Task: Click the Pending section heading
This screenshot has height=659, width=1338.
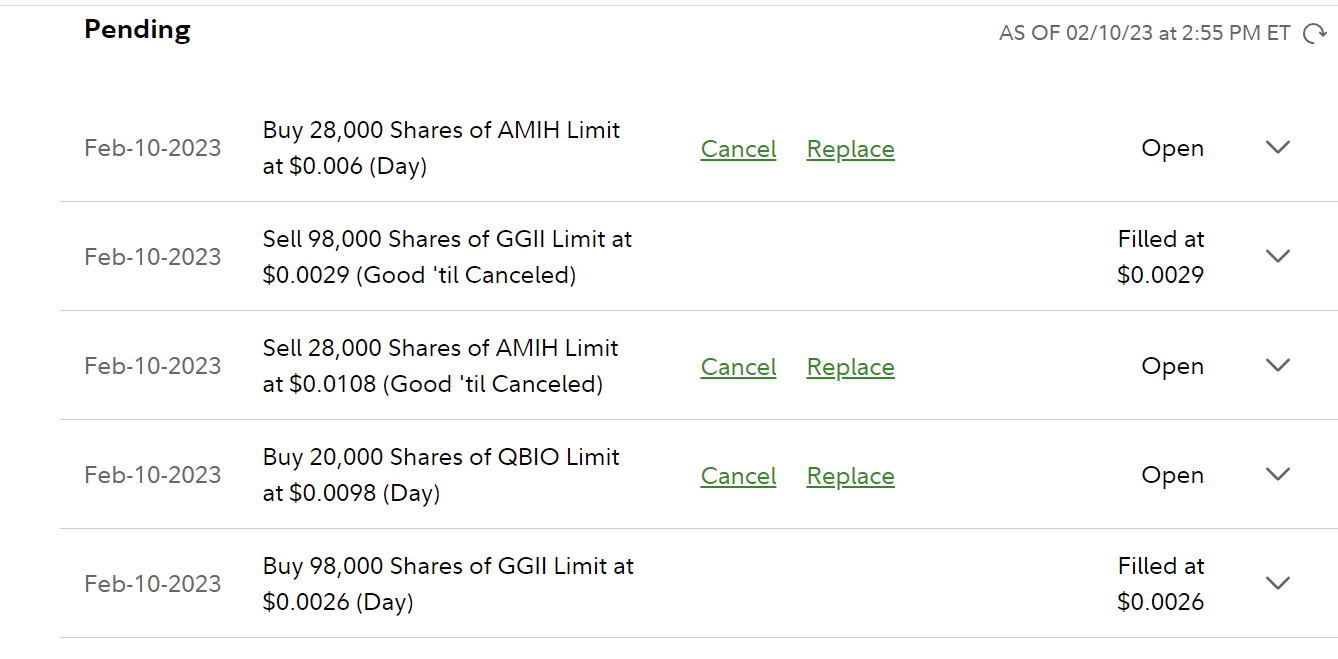Action: pos(137,30)
